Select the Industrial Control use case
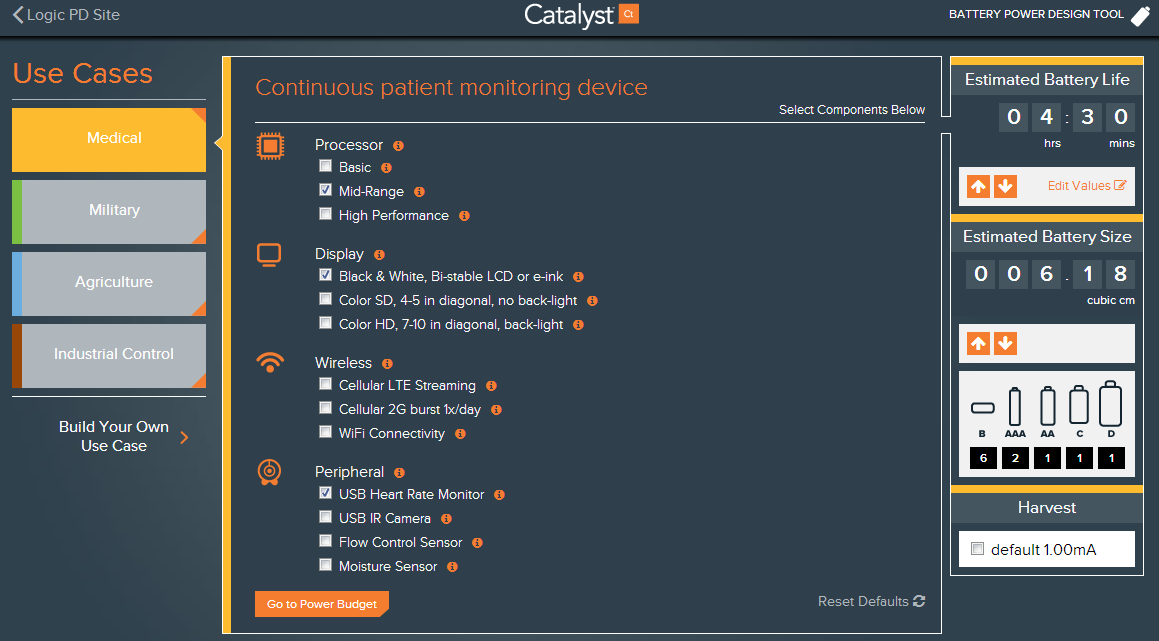1159x641 pixels. point(113,355)
